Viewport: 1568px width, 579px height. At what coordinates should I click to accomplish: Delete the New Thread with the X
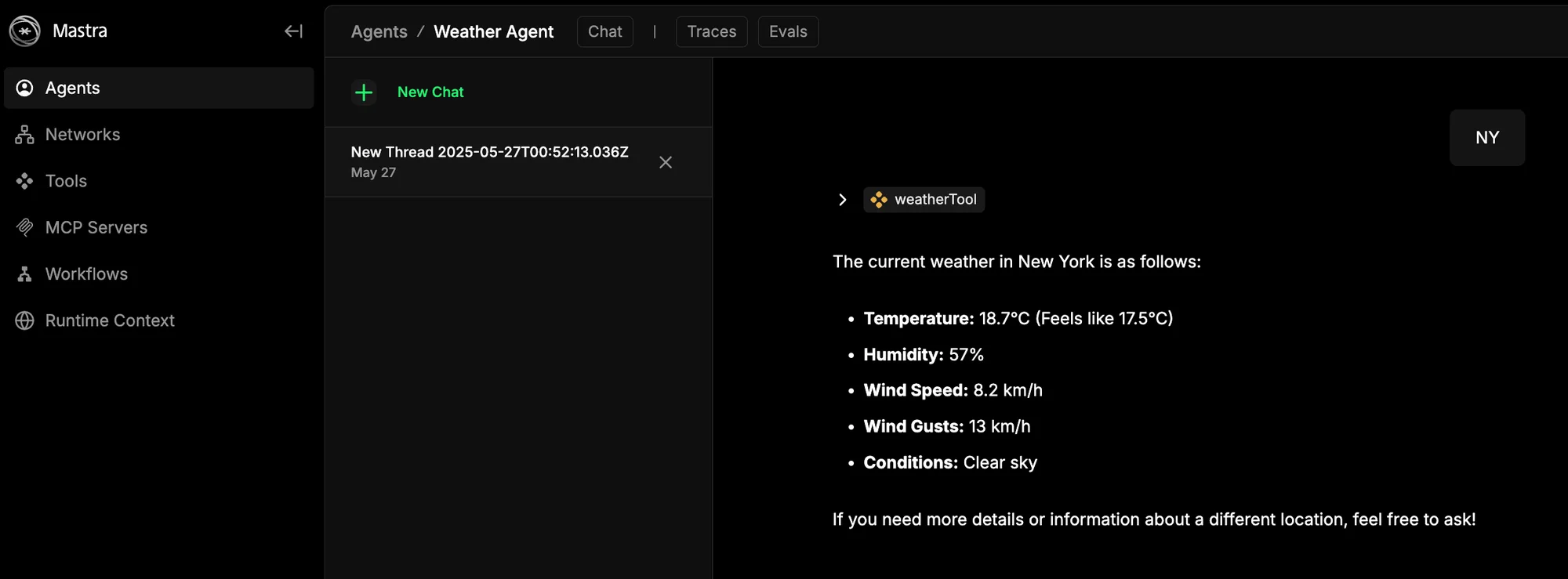pyautogui.click(x=666, y=162)
